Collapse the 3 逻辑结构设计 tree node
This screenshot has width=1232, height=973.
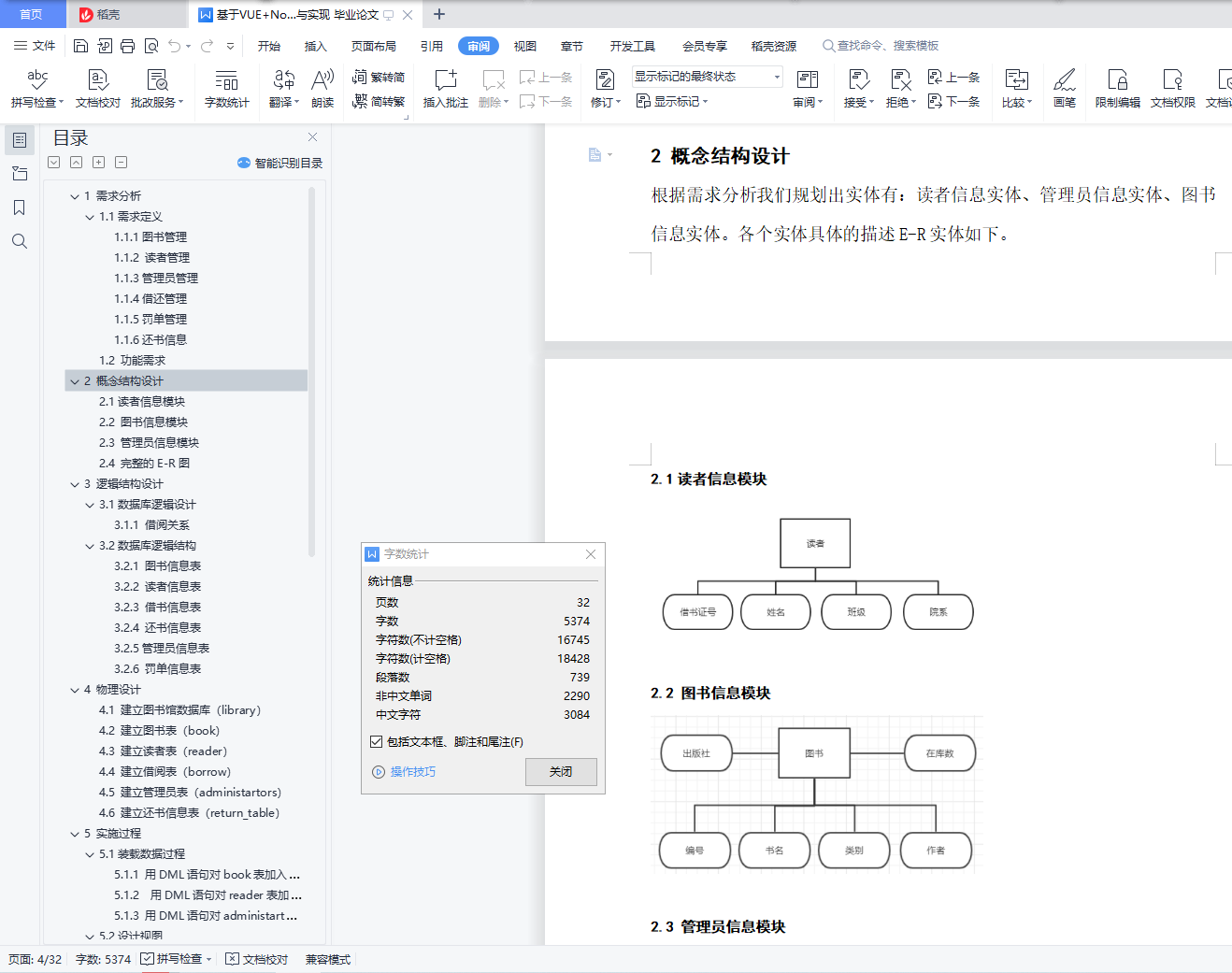point(75,484)
